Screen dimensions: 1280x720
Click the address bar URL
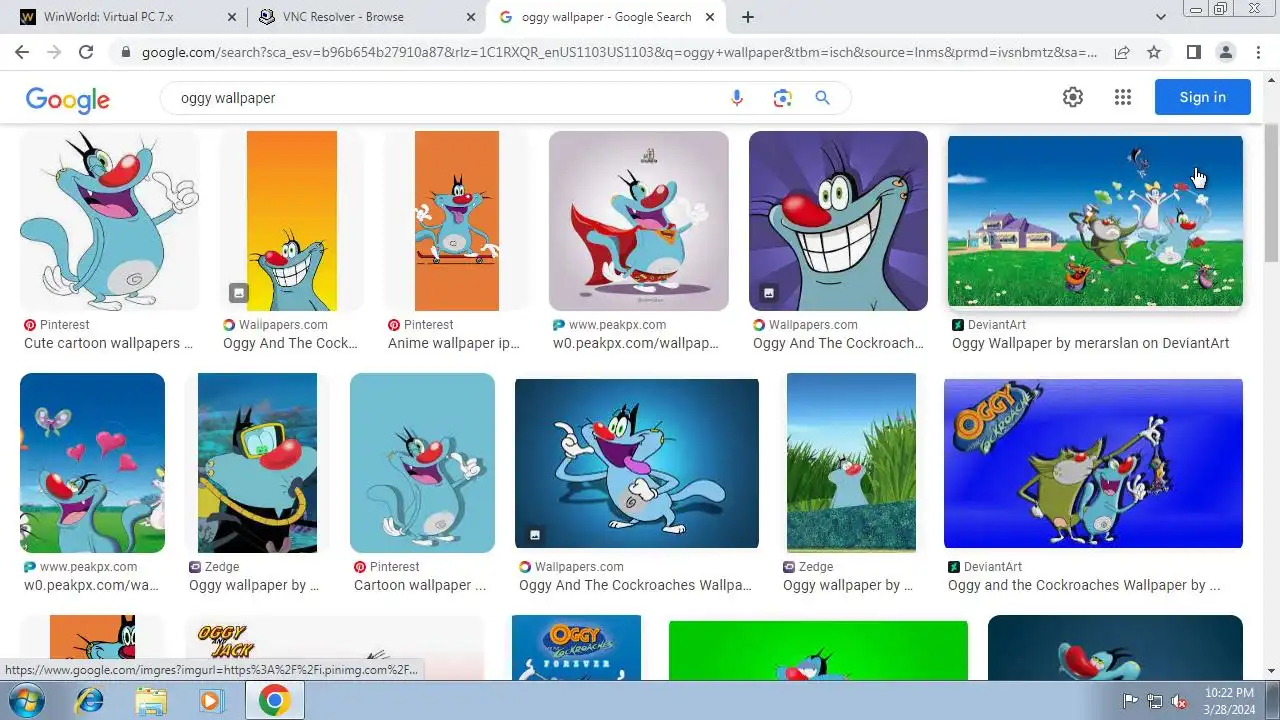tap(619, 52)
